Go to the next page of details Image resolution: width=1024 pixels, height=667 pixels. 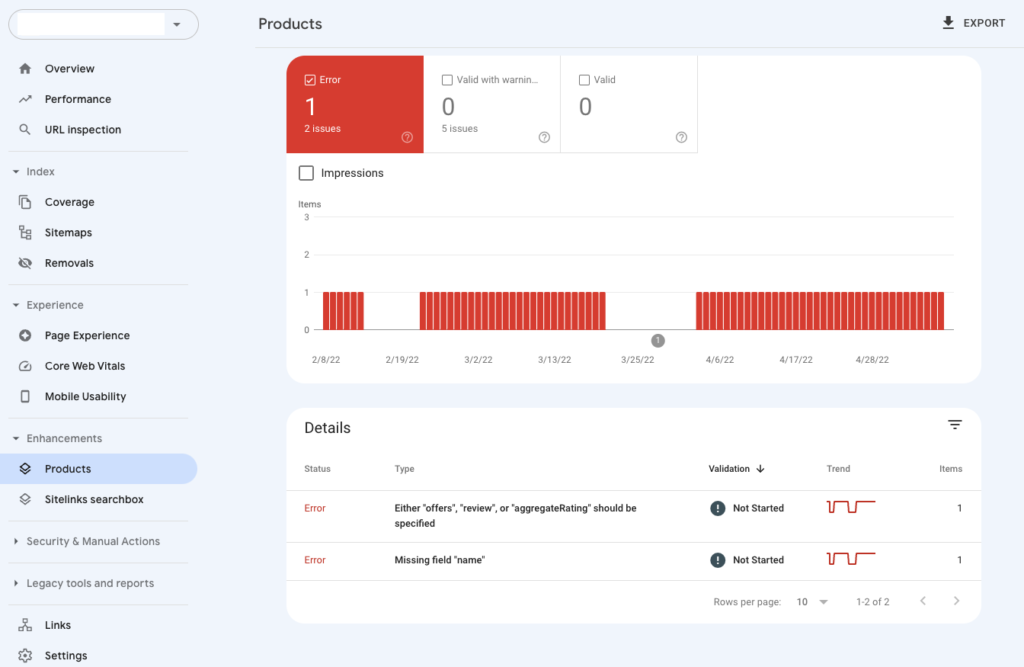pyautogui.click(x=956, y=601)
